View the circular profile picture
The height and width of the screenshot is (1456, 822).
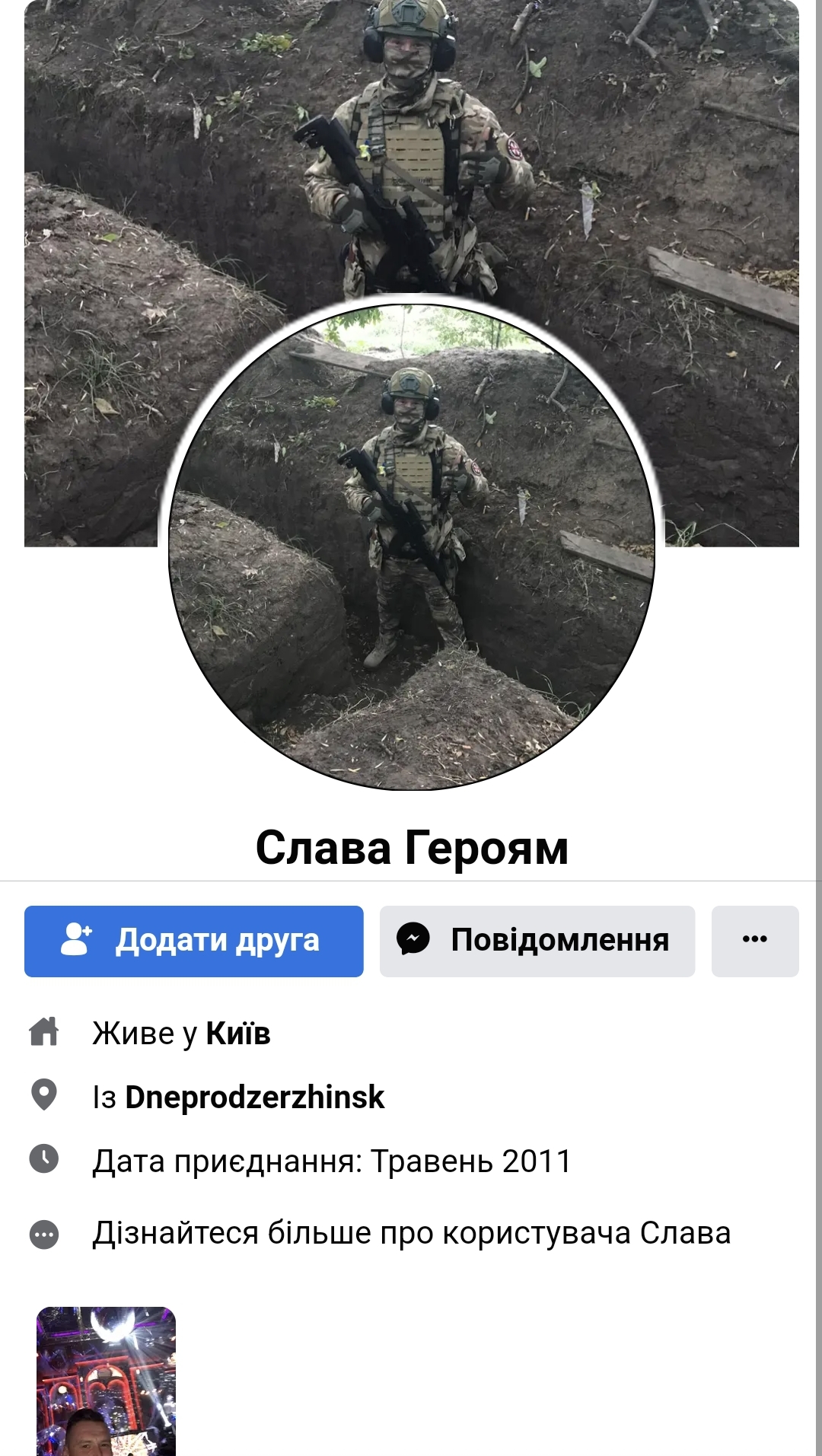click(412, 546)
